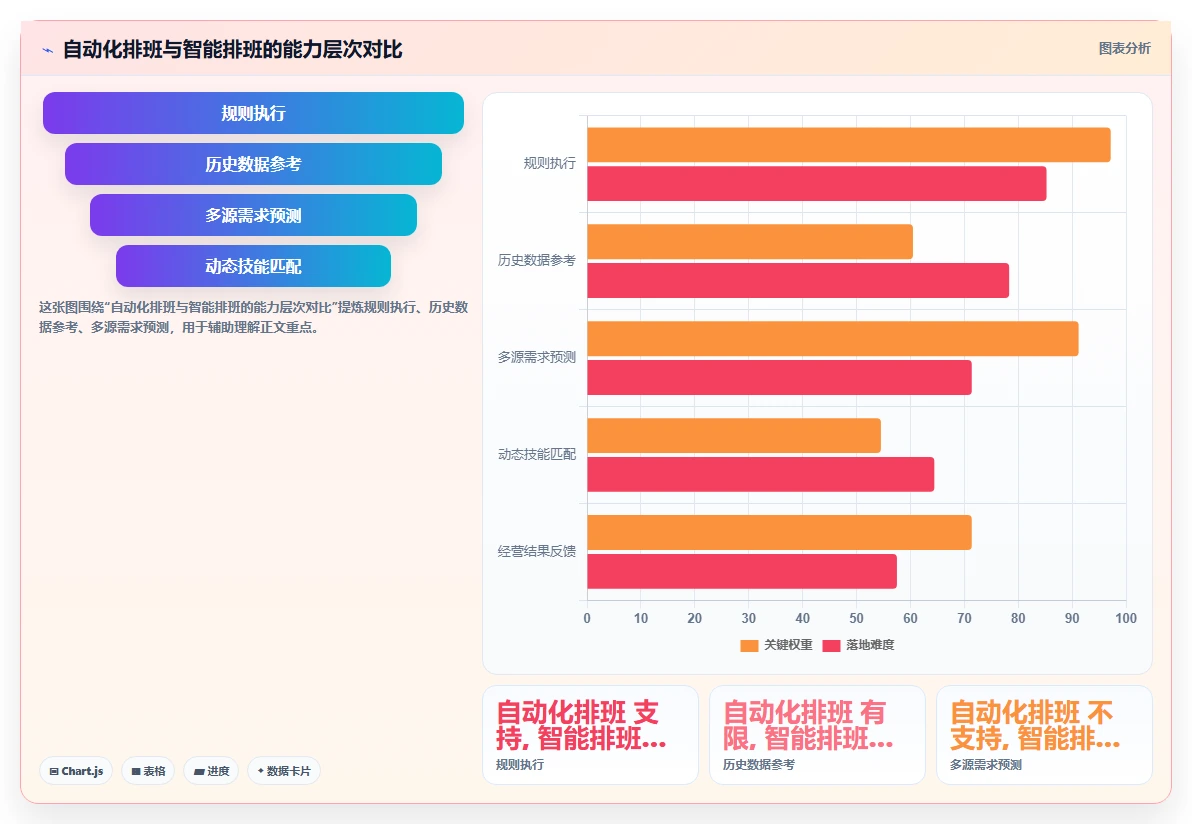1192x824 pixels.
Task: Click the 经营结果反馈 y-axis label
Action: pyautogui.click(x=537, y=551)
